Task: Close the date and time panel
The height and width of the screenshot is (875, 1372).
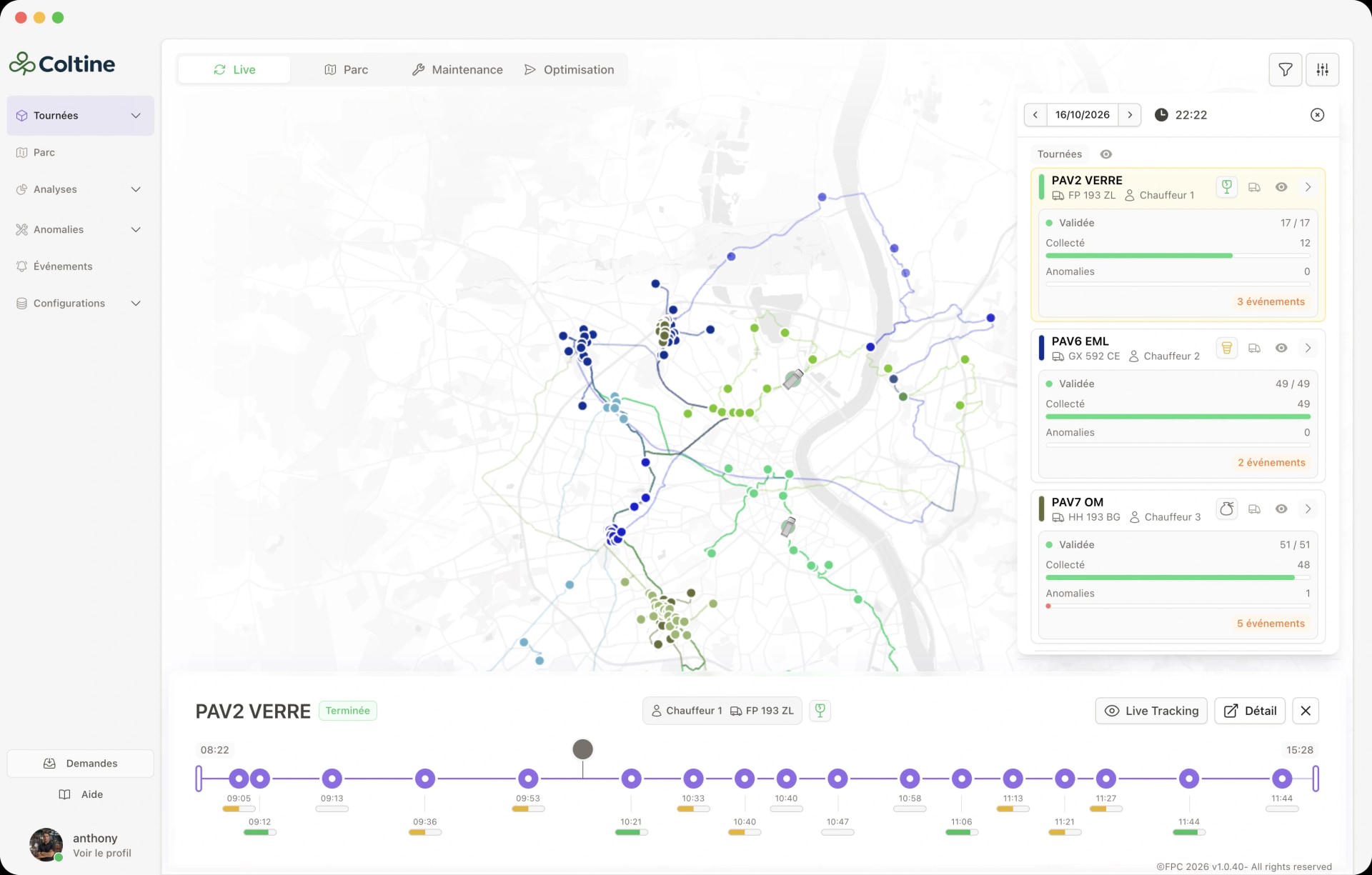Action: pyautogui.click(x=1317, y=115)
